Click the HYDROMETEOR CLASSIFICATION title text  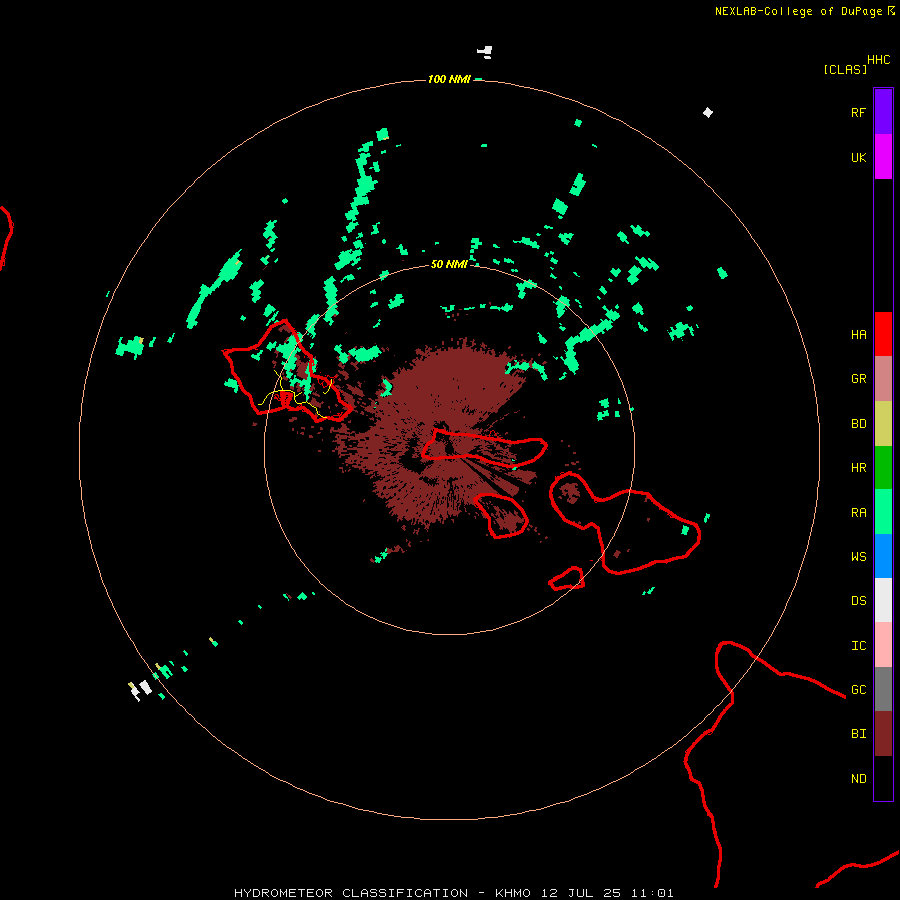[x=351, y=893]
